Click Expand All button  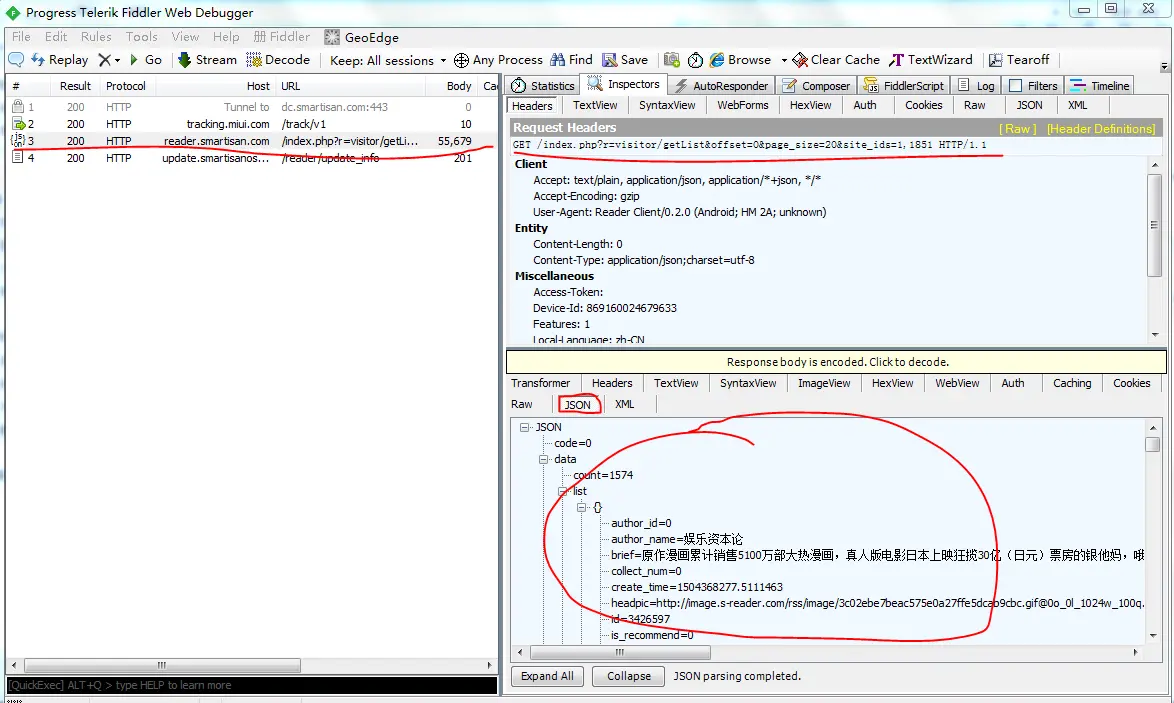(x=547, y=676)
